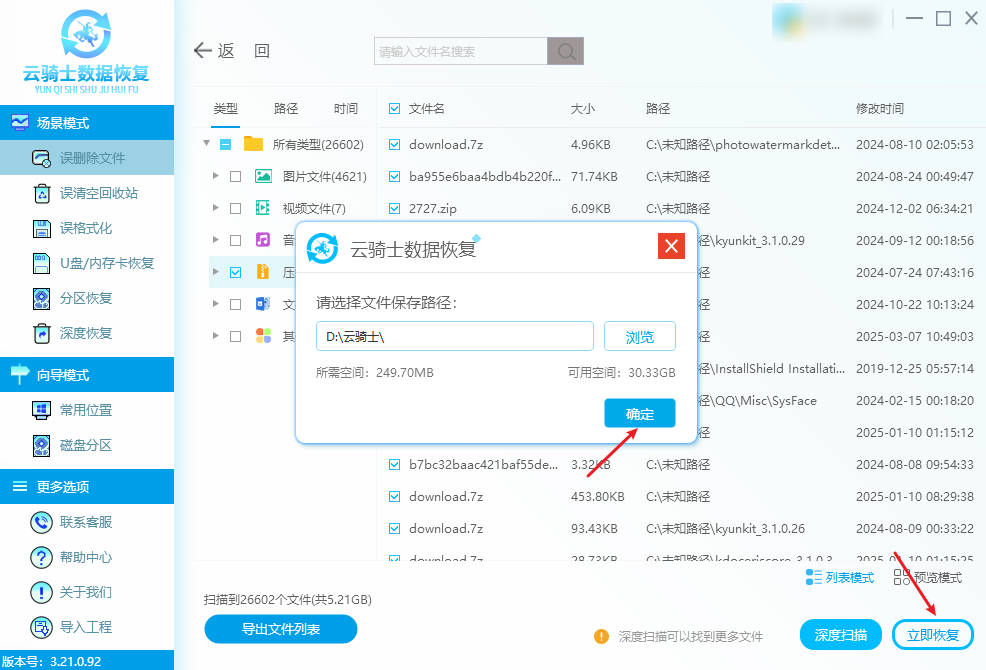Image resolution: width=986 pixels, height=670 pixels.
Task: Sort by 修改时间 column header
Action: (880, 109)
